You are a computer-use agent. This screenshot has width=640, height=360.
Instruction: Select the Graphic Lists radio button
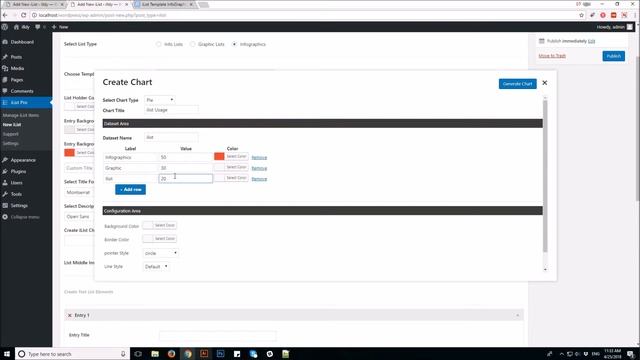click(x=192, y=44)
